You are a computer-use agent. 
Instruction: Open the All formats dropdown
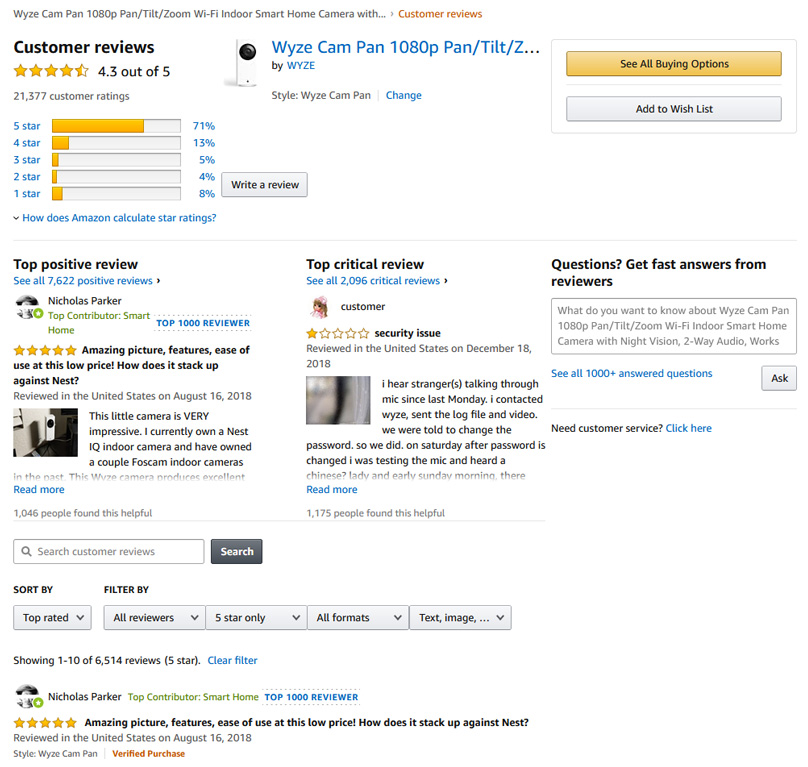click(x=358, y=618)
